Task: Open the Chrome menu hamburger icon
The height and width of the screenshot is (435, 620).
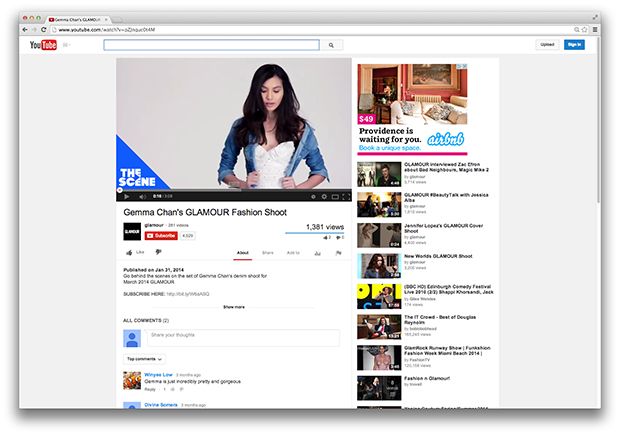Action: pos(595,30)
